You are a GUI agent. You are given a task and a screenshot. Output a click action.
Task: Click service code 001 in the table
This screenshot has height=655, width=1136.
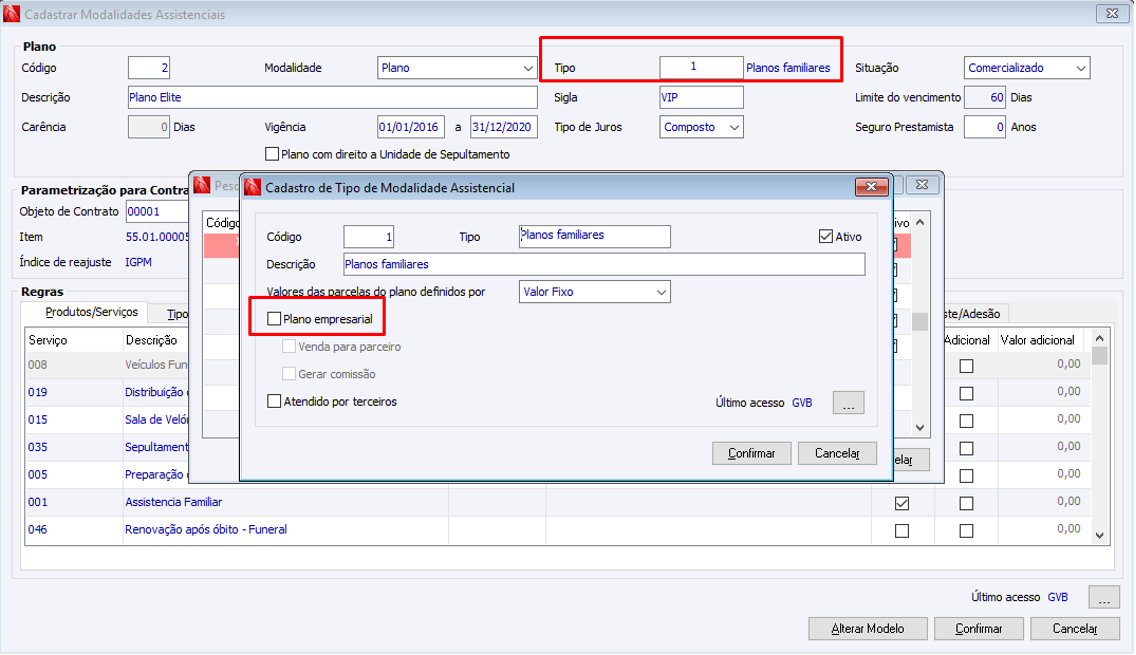tap(38, 502)
